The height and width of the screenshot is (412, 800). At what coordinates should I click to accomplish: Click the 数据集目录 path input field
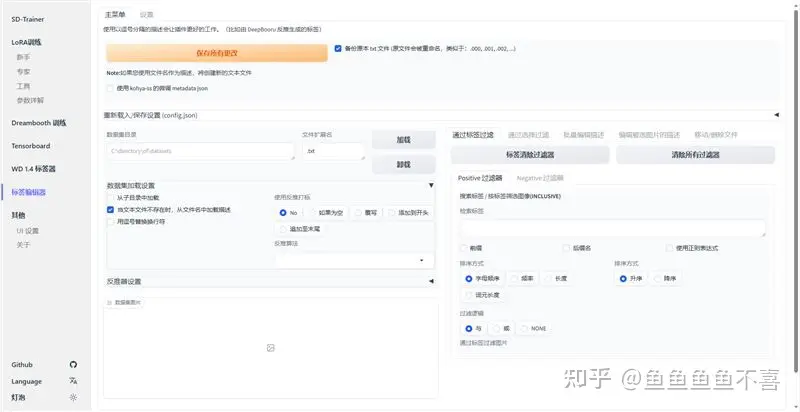(x=200, y=151)
